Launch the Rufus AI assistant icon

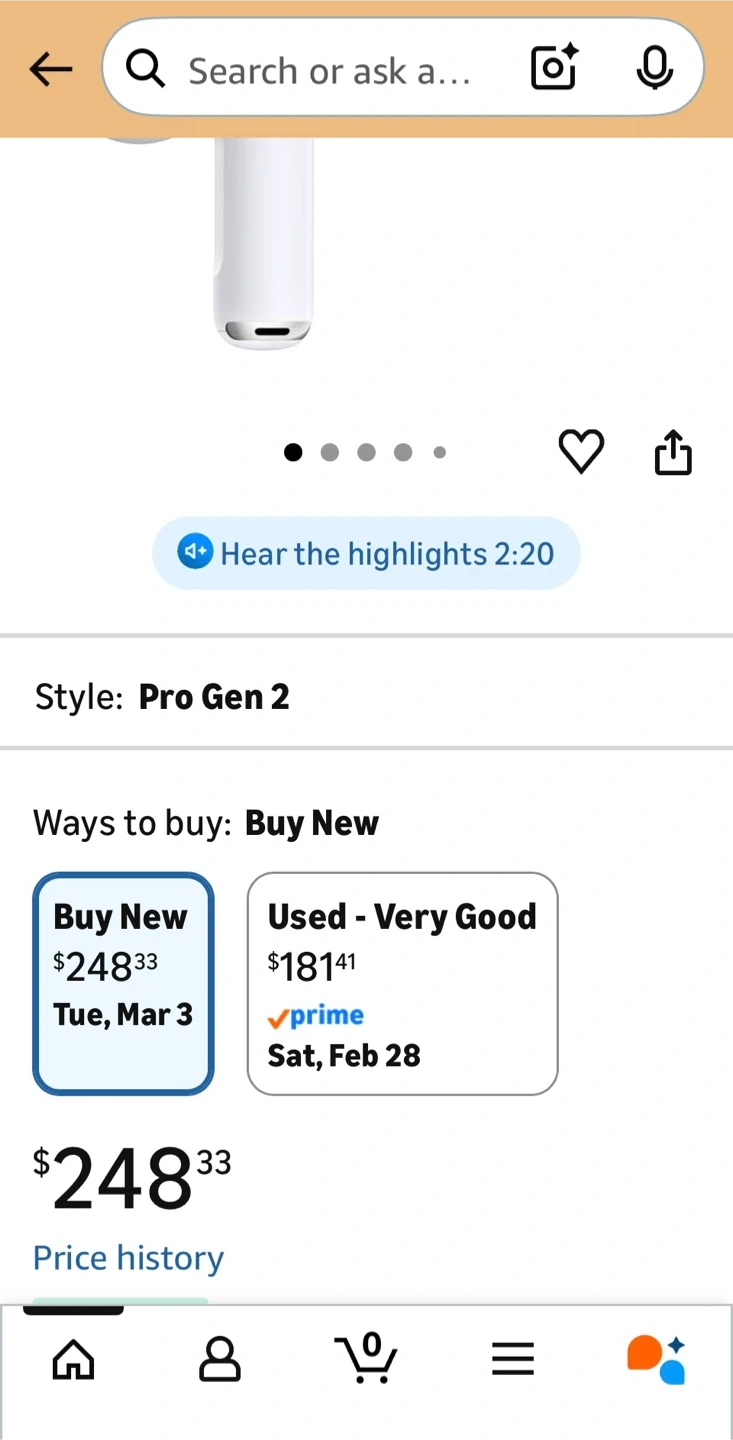pyautogui.click(x=656, y=1358)
